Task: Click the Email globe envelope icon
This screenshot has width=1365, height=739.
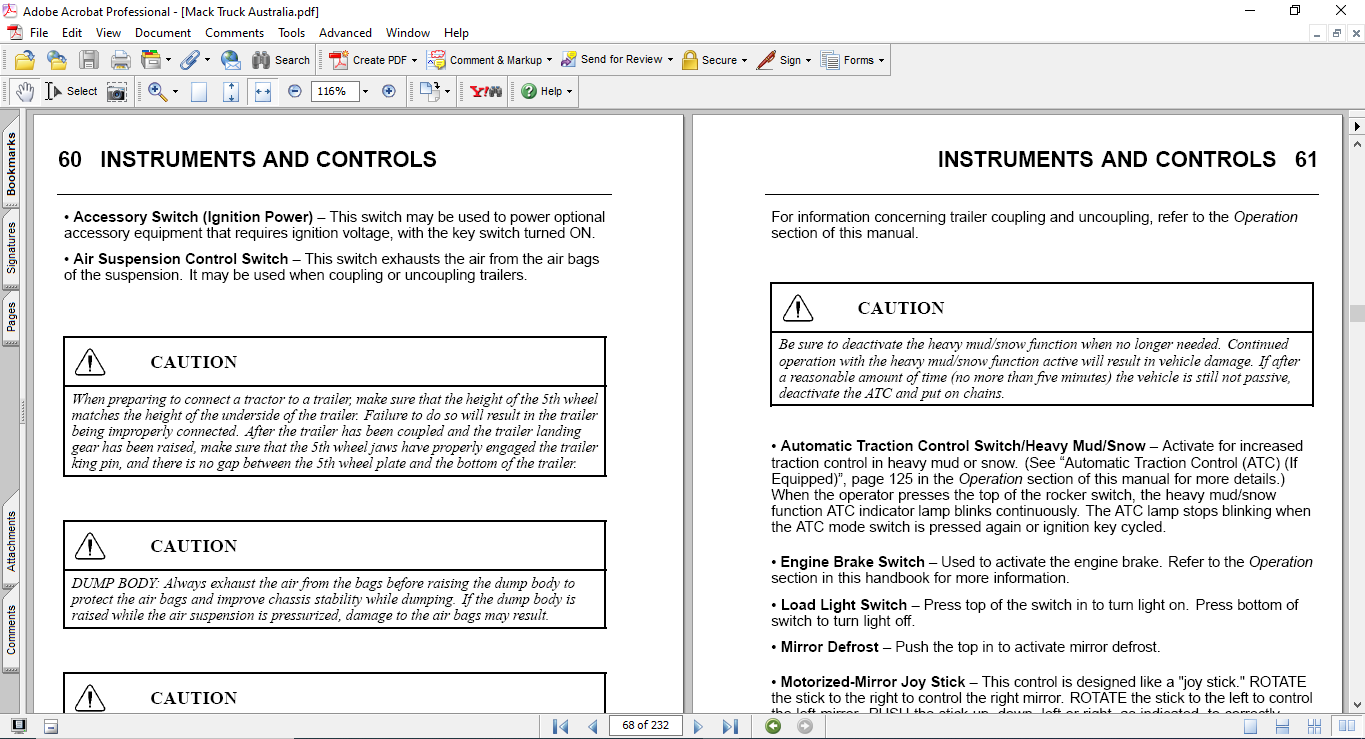Action: pyautogui.click(x=230, y=60)
